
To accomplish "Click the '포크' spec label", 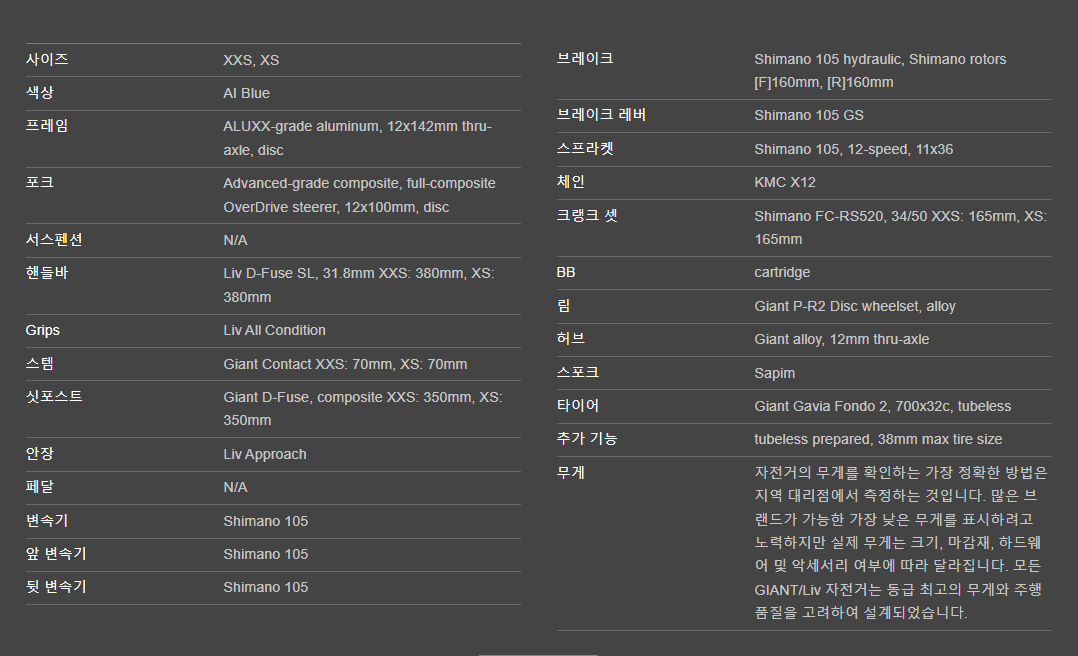I will tap(40, 183).
